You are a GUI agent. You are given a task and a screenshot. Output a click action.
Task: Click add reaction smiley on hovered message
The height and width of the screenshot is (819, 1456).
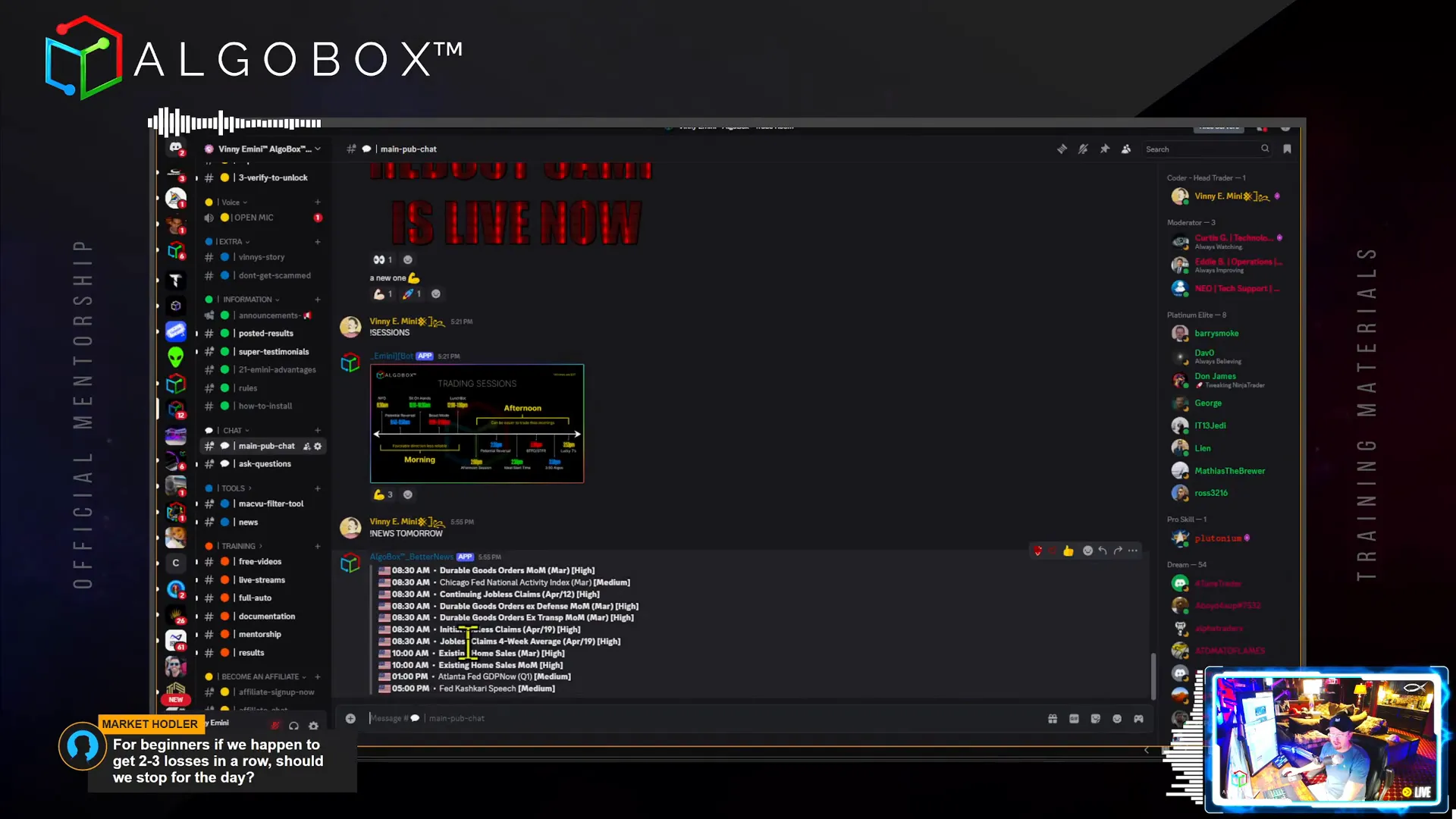click(x=1087, y=551)
